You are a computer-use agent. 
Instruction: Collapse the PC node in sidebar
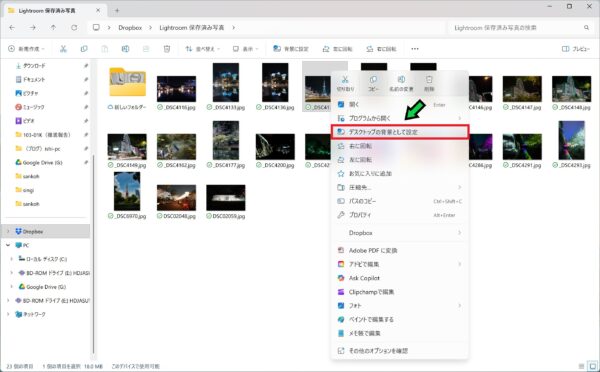(8, 245)
